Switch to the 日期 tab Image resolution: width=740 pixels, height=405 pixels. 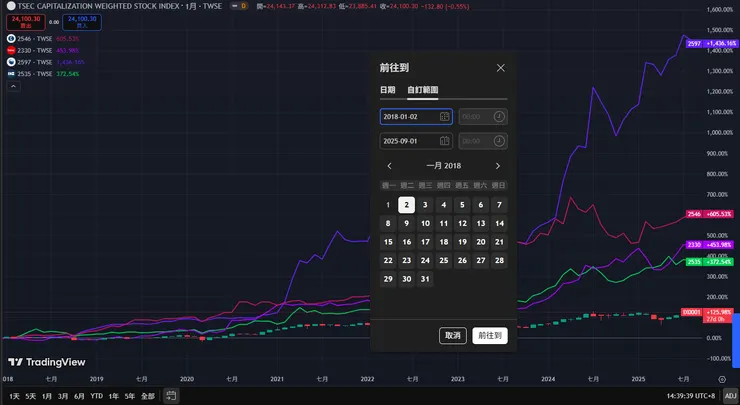[387, 90]
